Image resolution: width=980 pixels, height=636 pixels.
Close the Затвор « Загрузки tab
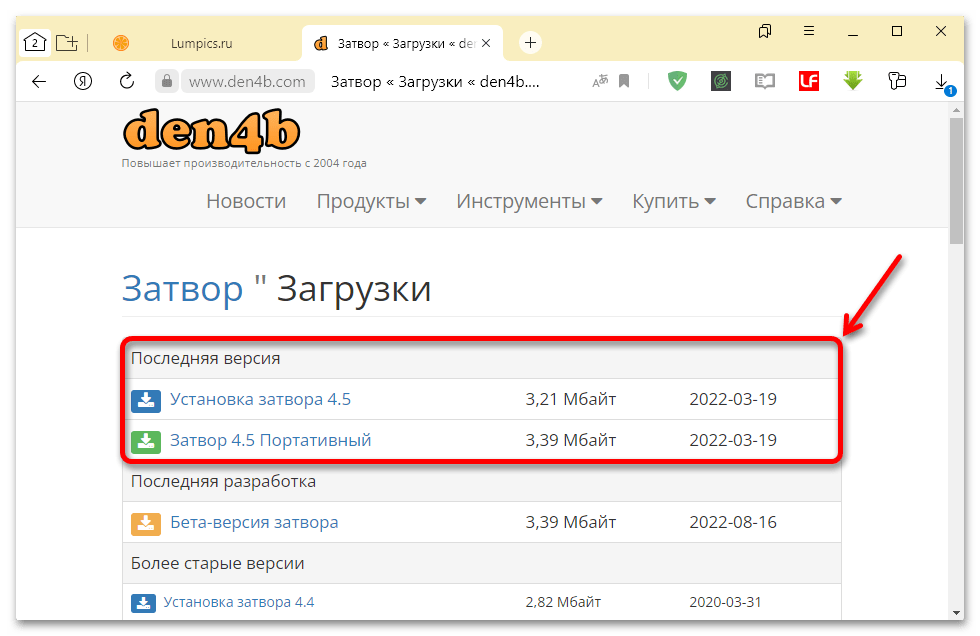[486, 43]
